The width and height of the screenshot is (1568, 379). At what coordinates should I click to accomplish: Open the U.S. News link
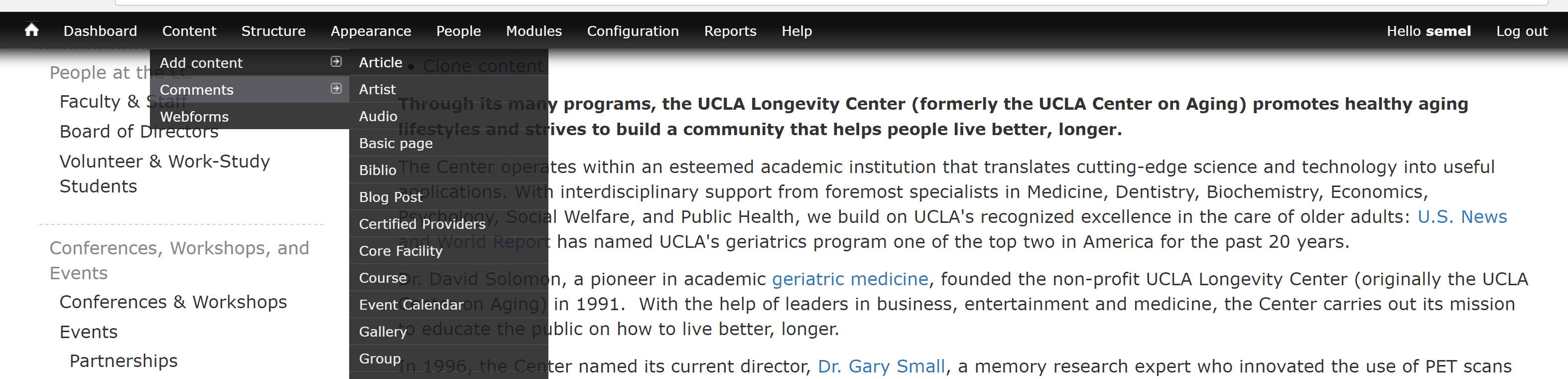1461,217
